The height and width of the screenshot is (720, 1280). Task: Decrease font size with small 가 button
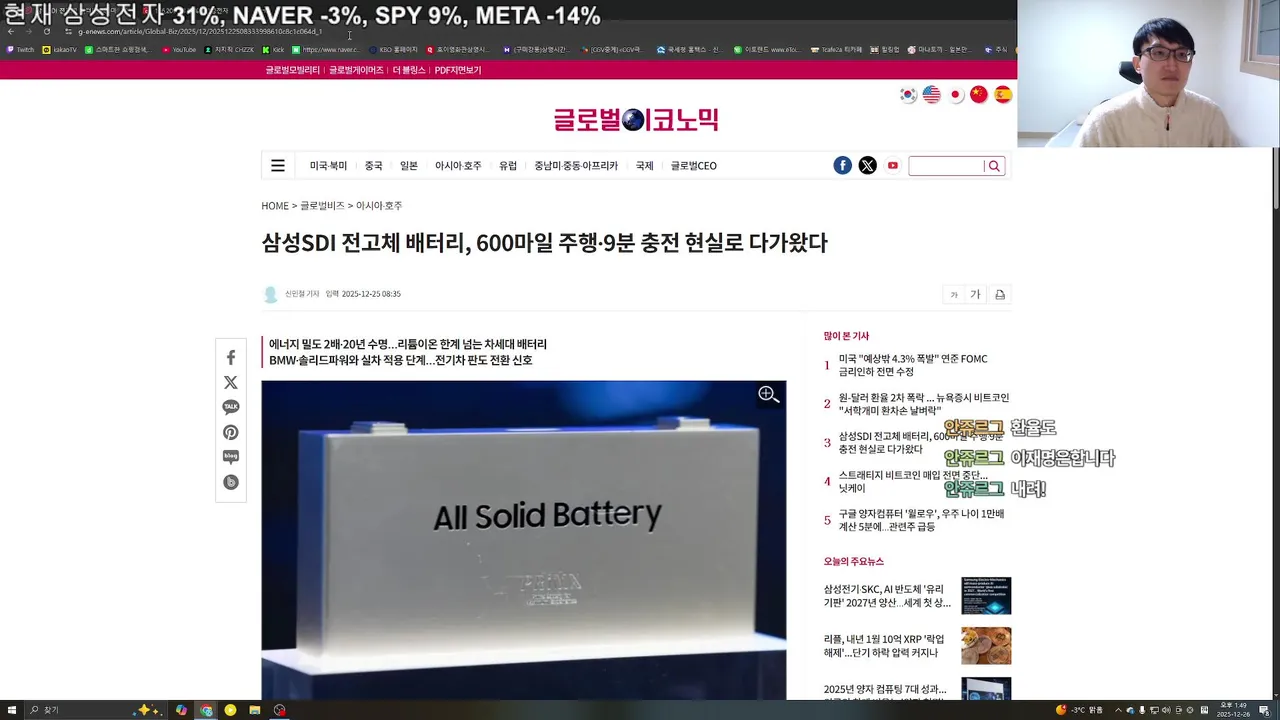[x=953, y=295]
